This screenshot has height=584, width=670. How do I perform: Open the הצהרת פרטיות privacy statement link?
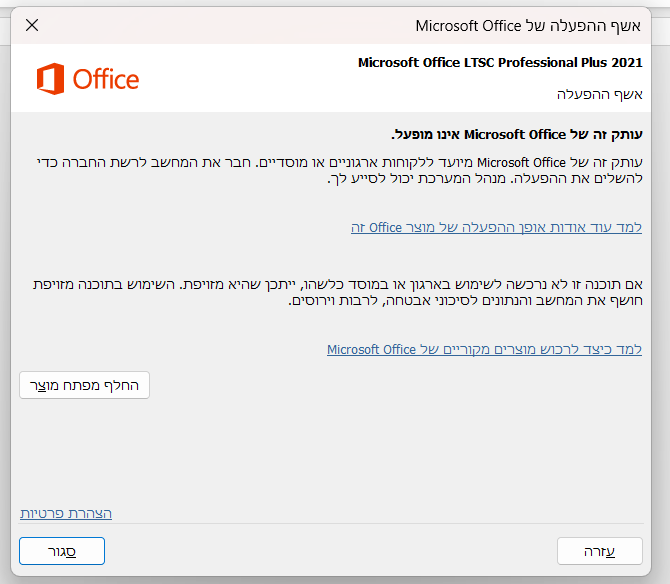(66, 513)
